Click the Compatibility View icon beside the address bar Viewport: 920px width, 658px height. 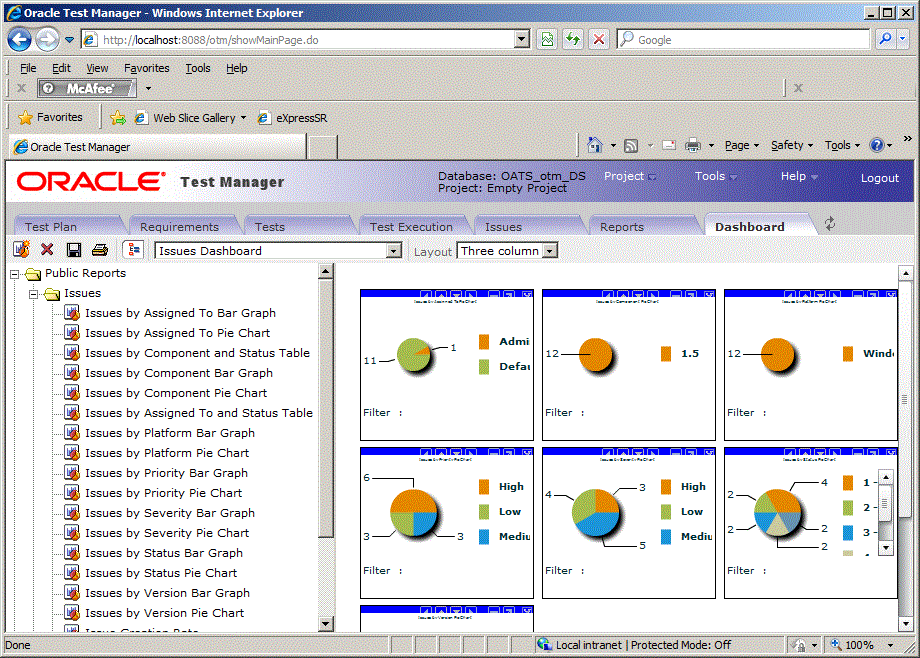[547, 39]
